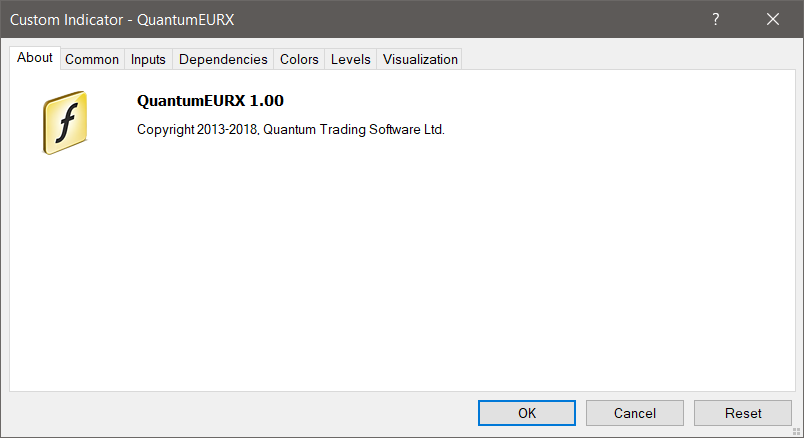The width and height of the screenshot is (804, 438).
Task: Click the dialog resize grip corner
Action: click(x=796, y=432)
